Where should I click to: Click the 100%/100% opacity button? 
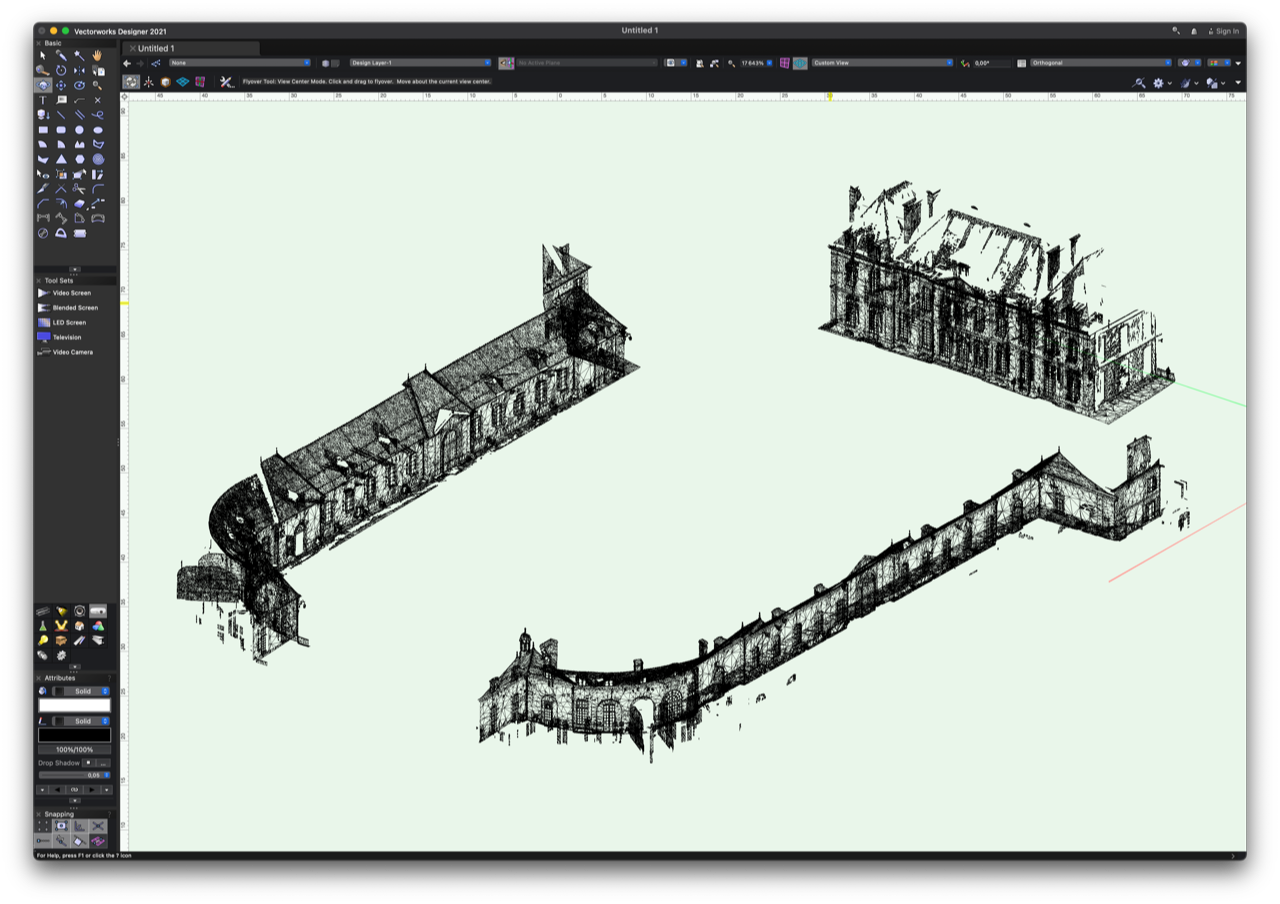tap(74, 749)
